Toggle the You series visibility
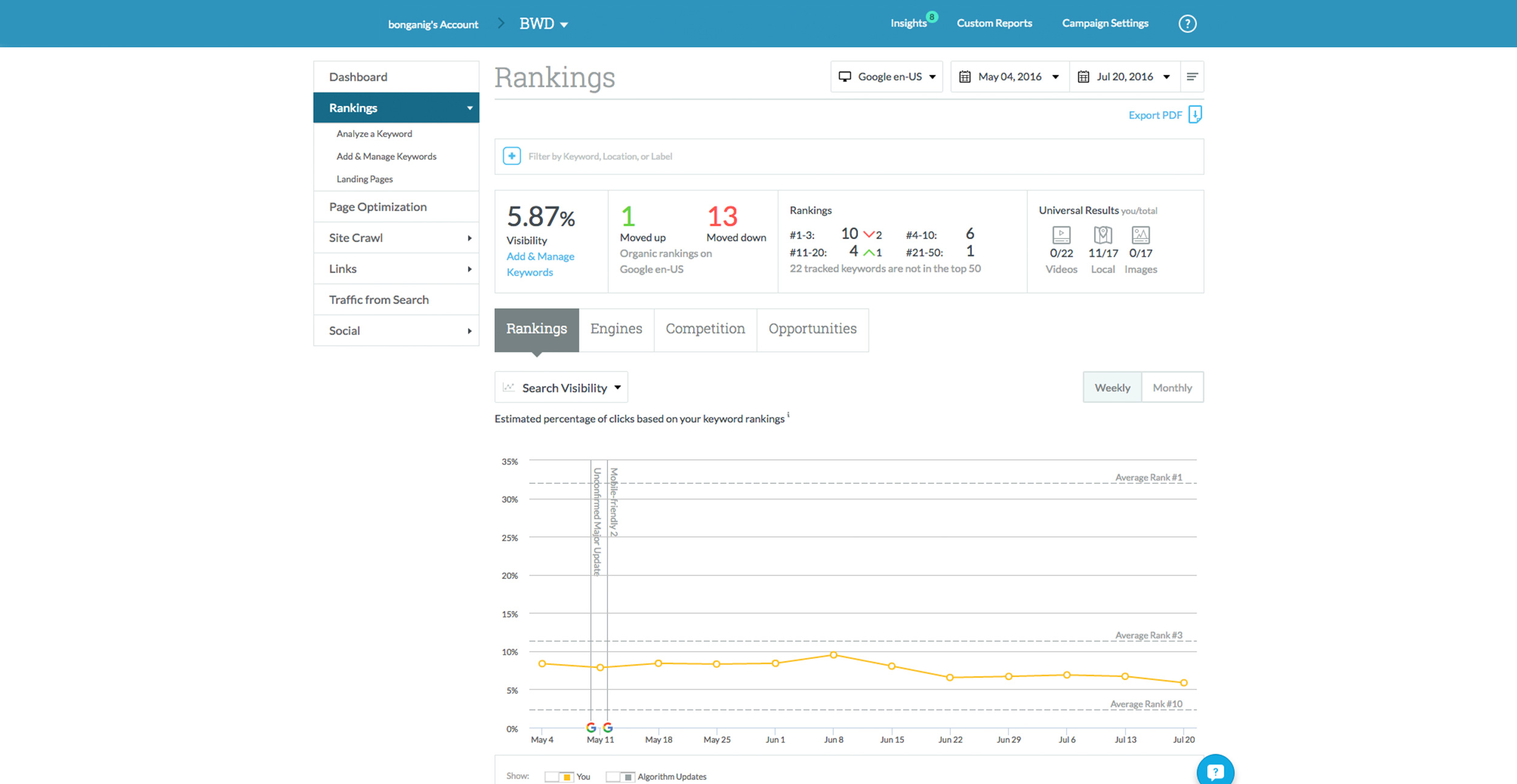Image resolution: width=1517 pixels, height=784 pixels. [x=559, y=777]
